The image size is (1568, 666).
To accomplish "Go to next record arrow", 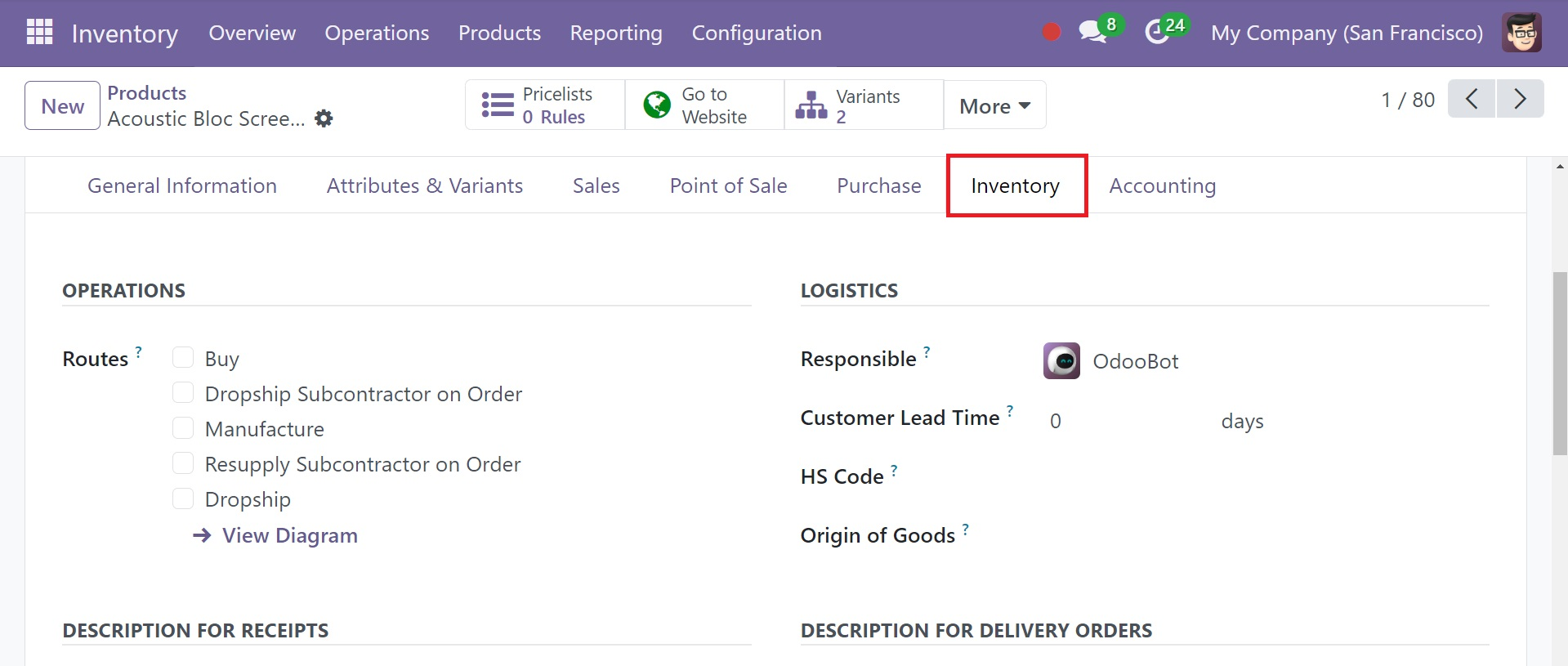I will tap(1520, 99).
